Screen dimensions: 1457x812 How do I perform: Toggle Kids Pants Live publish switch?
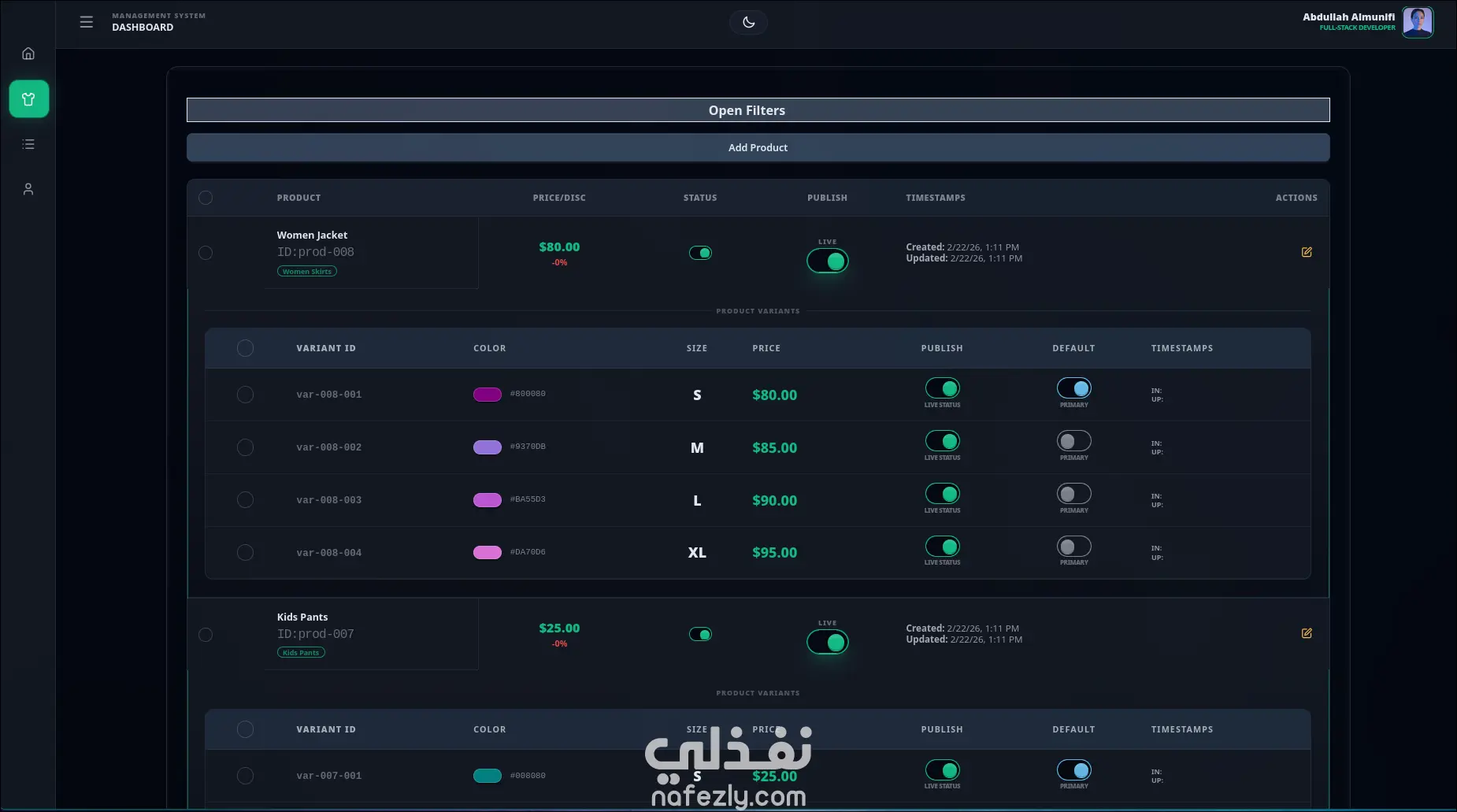[827, 642]
